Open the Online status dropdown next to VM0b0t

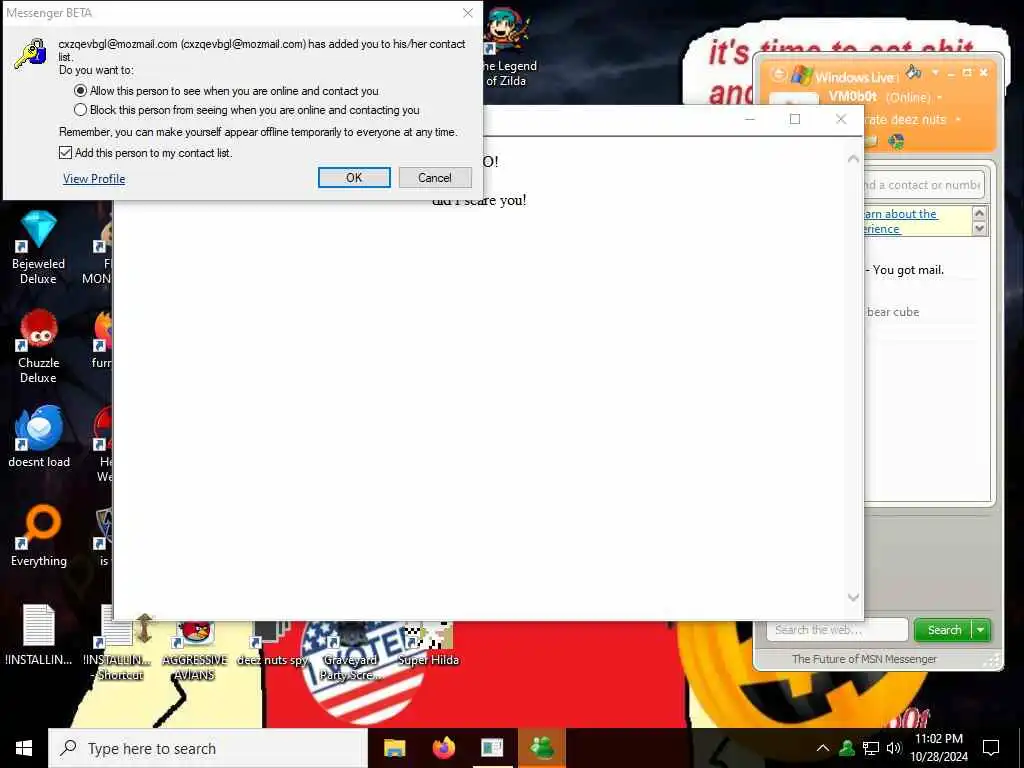[940, 97]
